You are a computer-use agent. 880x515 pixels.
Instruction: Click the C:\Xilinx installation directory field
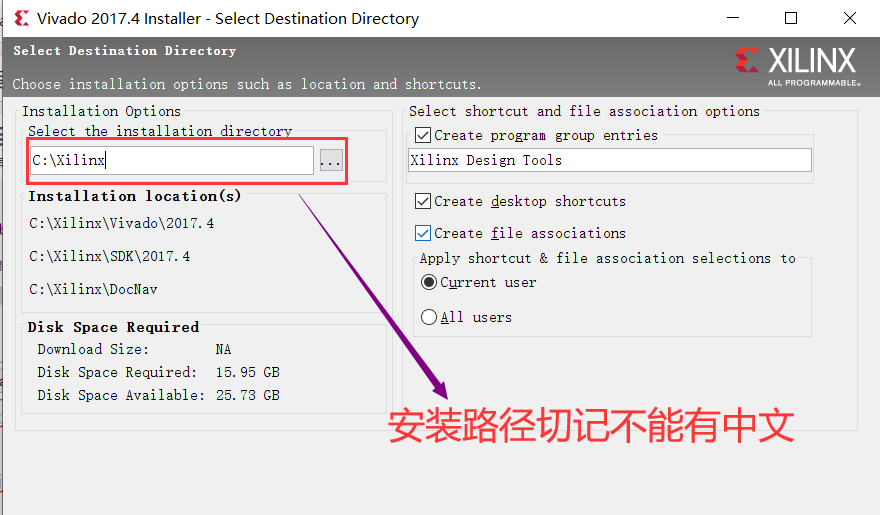pyautogui.click(x=171, y=160)
